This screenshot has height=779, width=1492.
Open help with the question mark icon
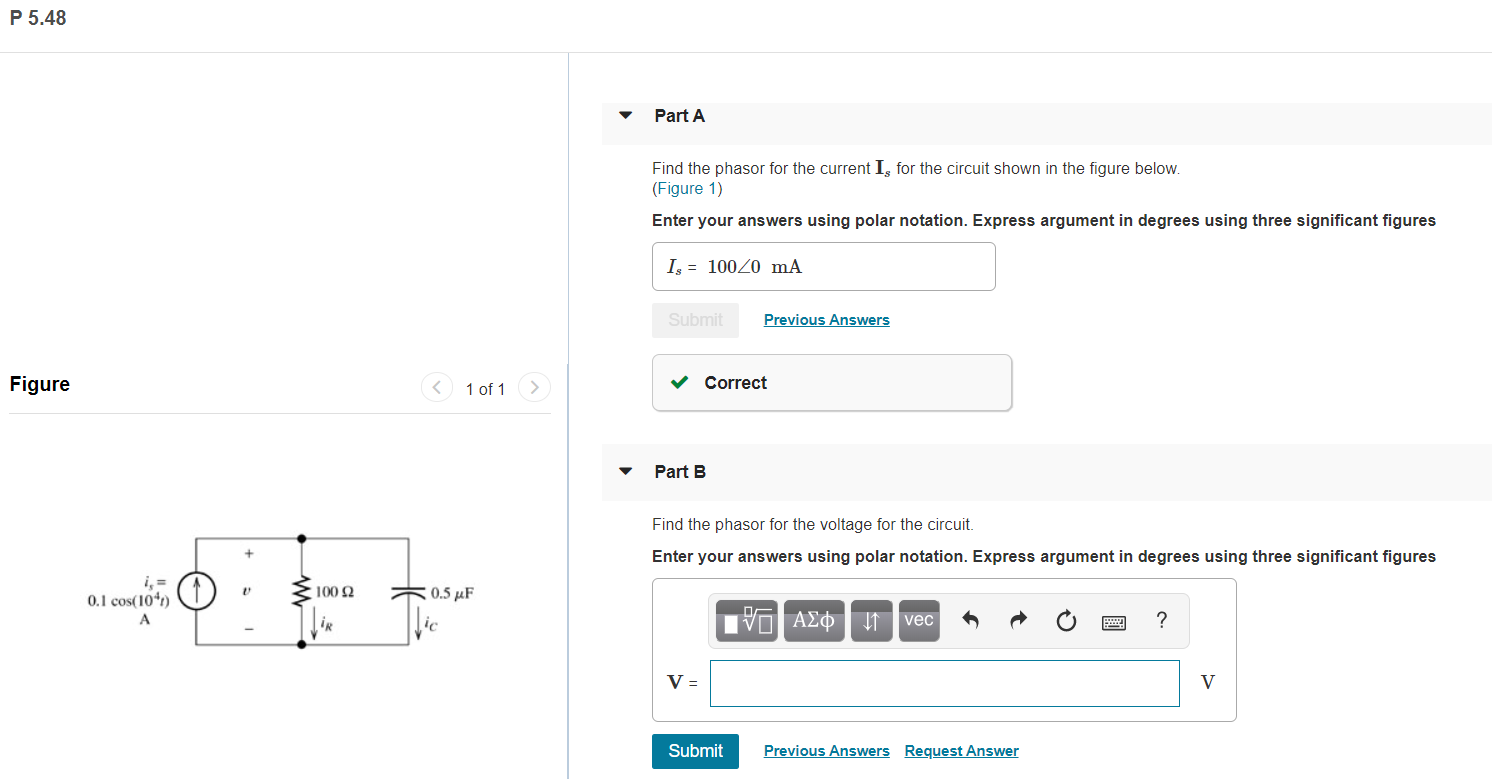1161,621
